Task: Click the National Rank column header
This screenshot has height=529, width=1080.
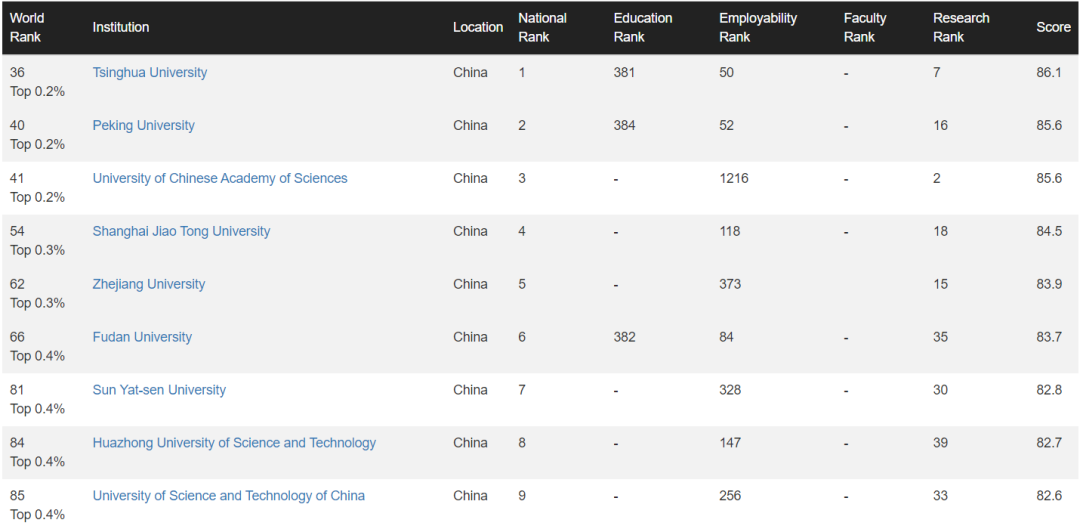Action: pyautogui.click(x=542, y=28)
